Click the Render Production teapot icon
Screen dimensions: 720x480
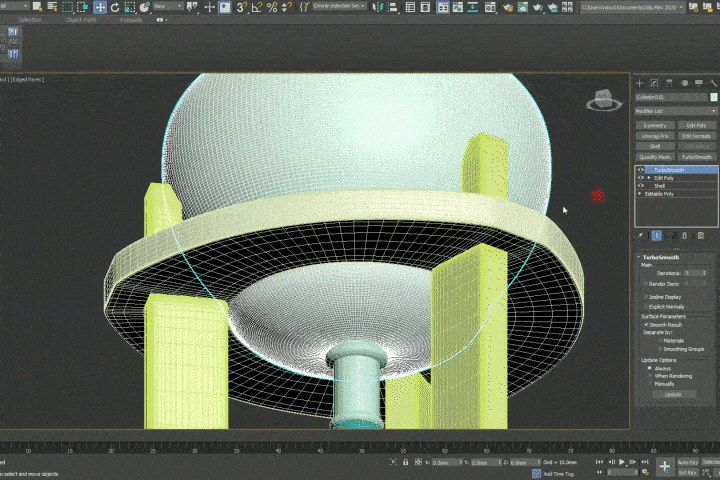538,7
